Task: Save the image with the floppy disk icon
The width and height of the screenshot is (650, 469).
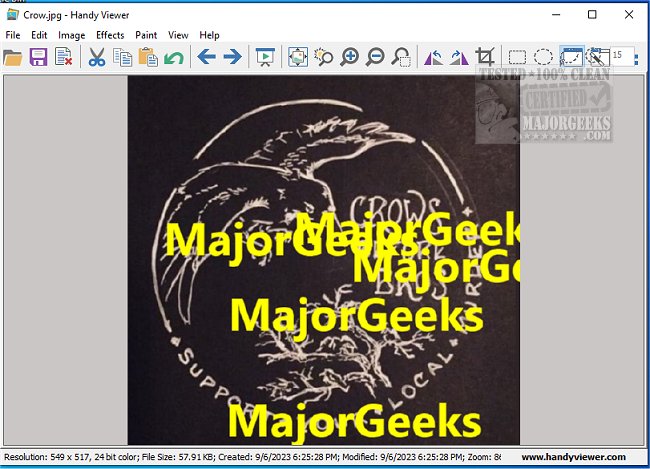Action: 38,57
